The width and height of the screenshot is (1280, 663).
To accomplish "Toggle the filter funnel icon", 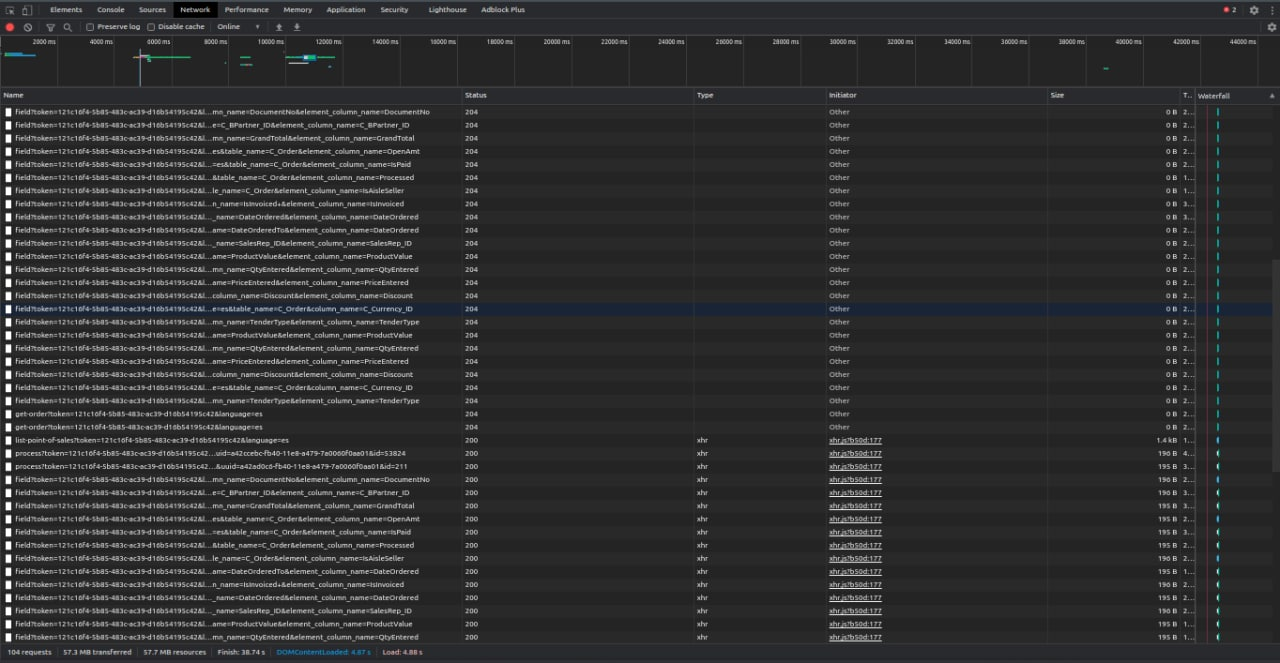I will (x=50, y=27).
